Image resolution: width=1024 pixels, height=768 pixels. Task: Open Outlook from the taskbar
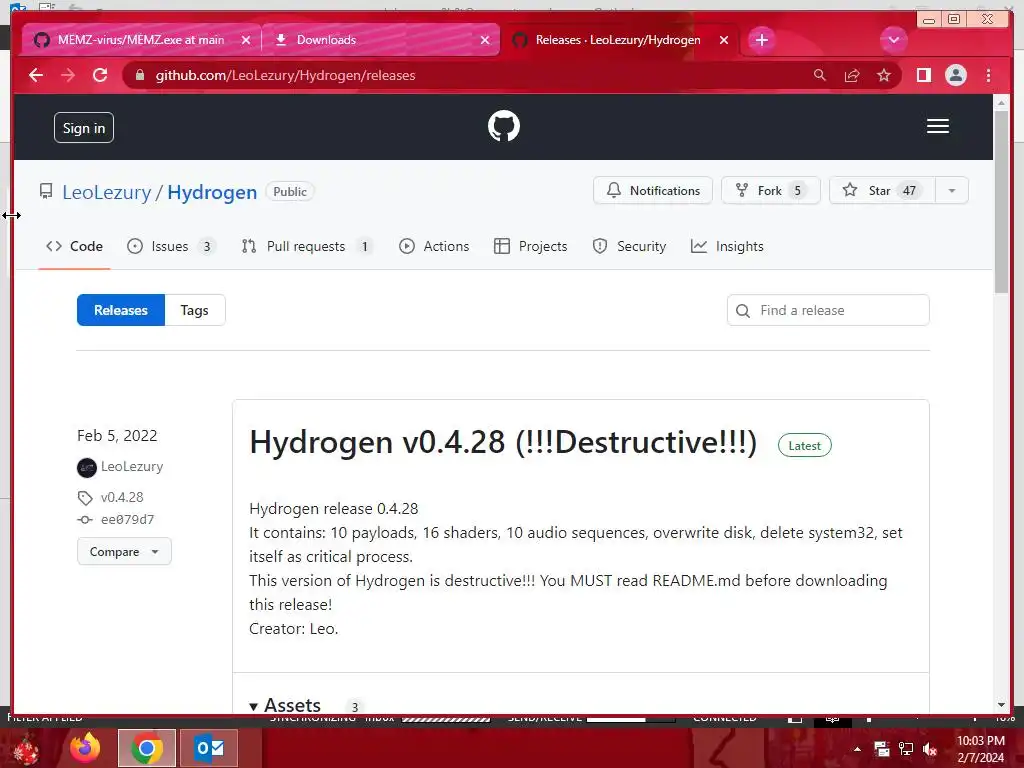coord(209,748)
